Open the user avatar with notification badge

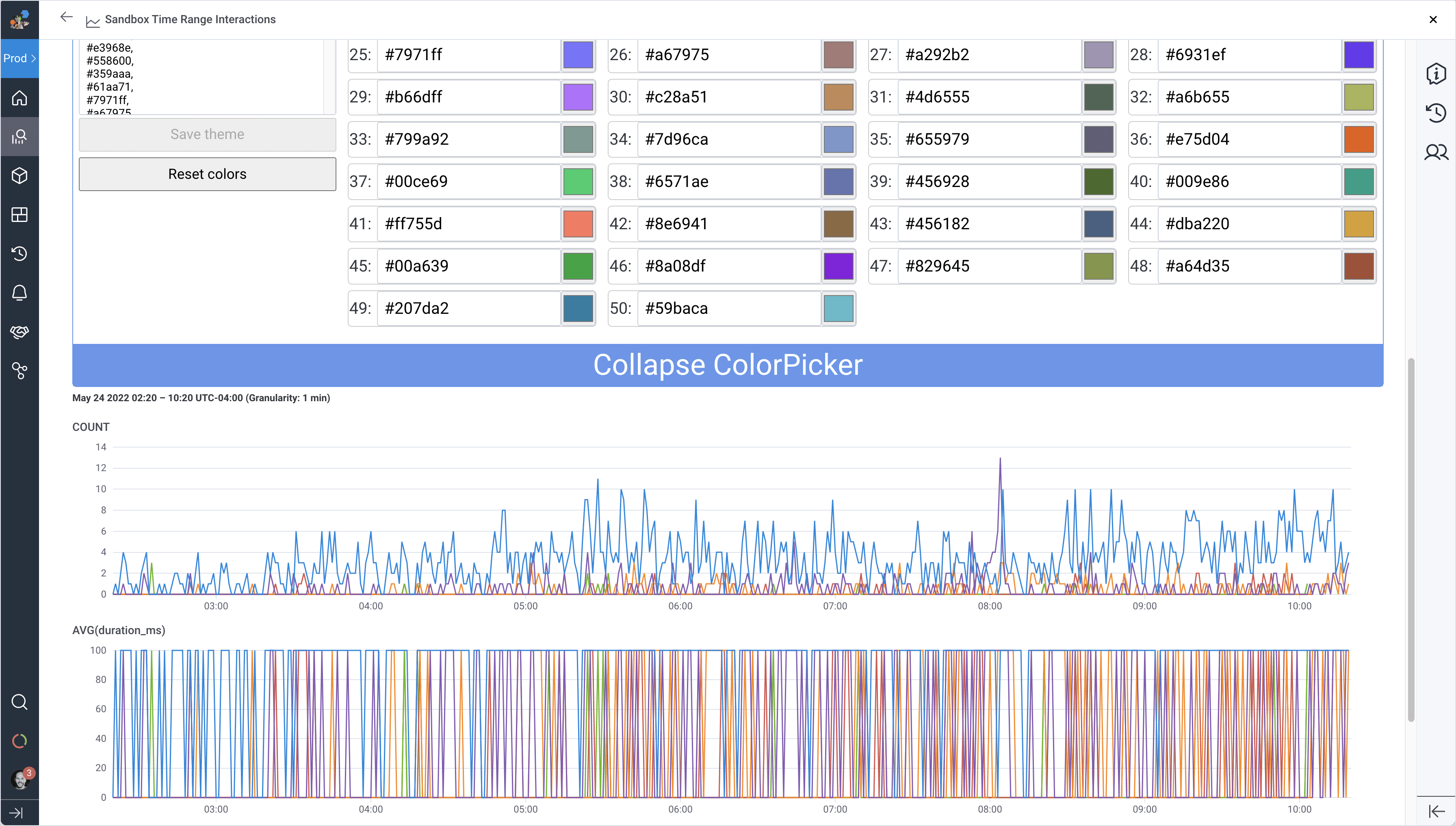pos(19,778)
